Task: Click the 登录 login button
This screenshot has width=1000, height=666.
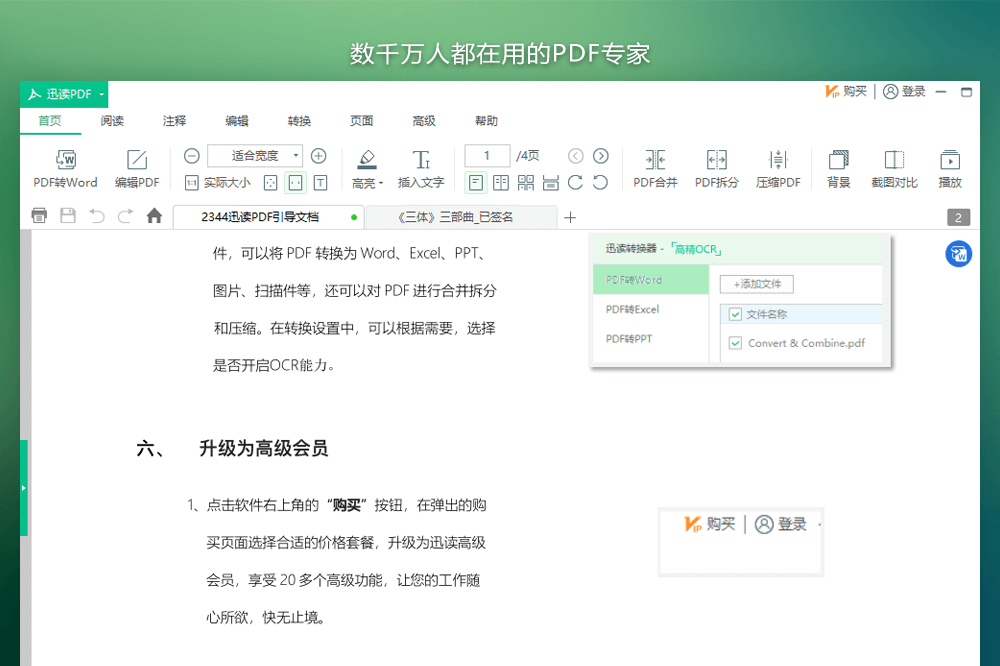Action: [904, 91]
